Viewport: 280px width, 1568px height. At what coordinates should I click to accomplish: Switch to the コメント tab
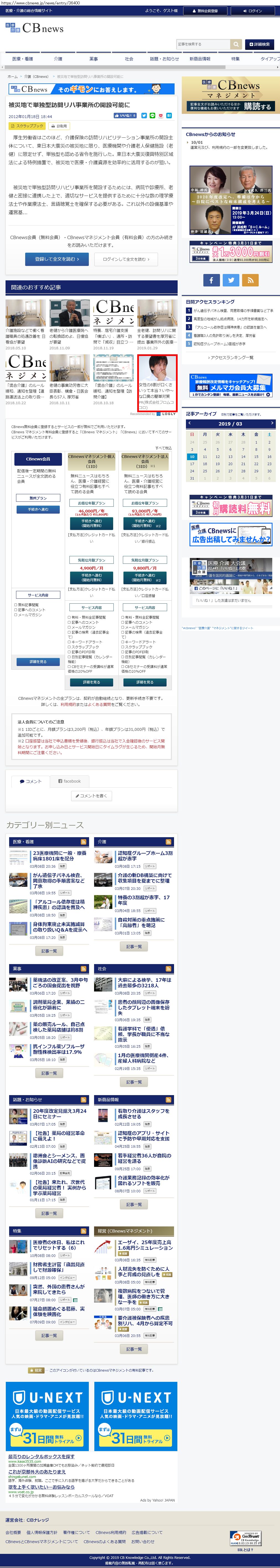pyautogui.click(x=30, y=781)
